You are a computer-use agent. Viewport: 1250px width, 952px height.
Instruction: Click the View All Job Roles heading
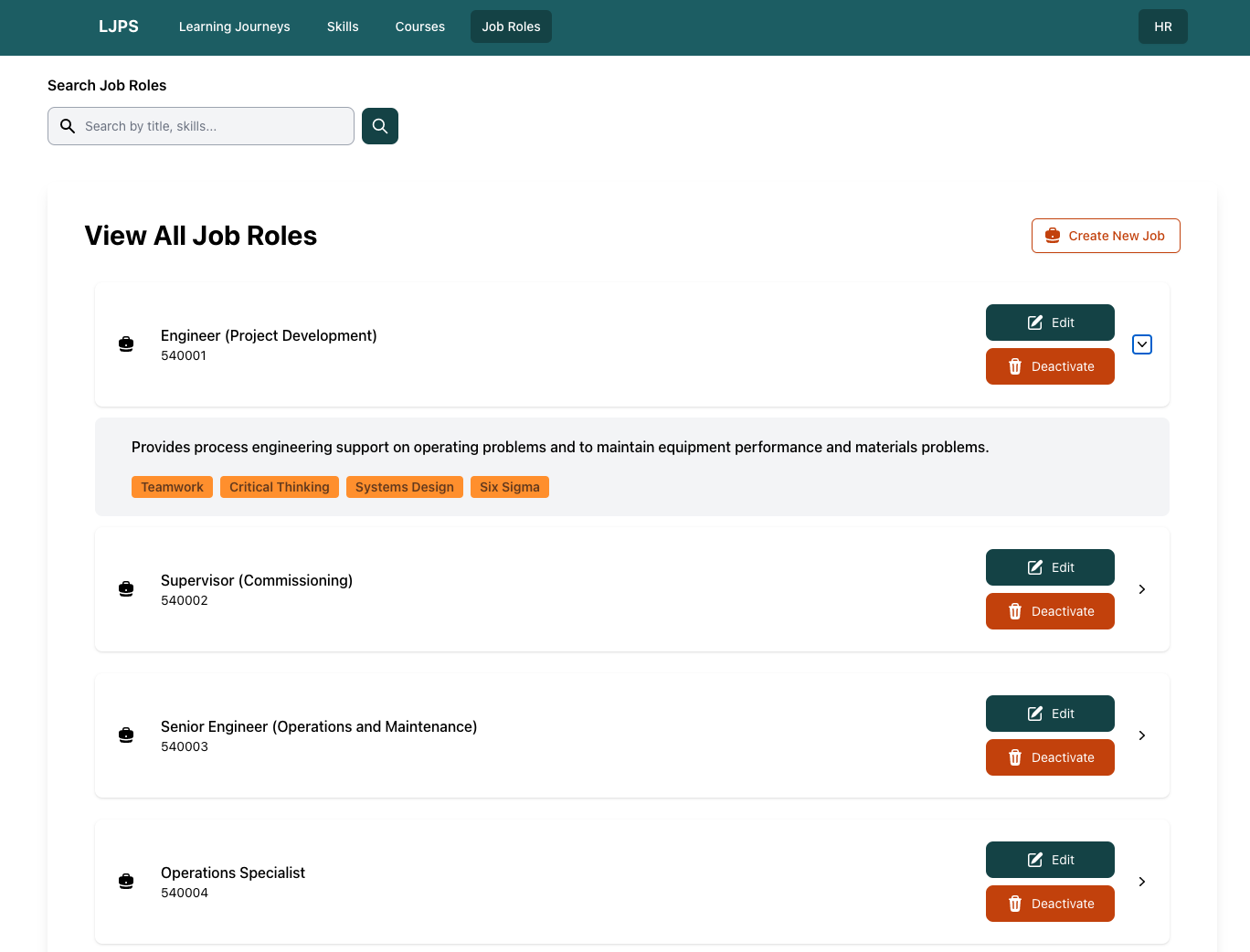coord(201,236)
